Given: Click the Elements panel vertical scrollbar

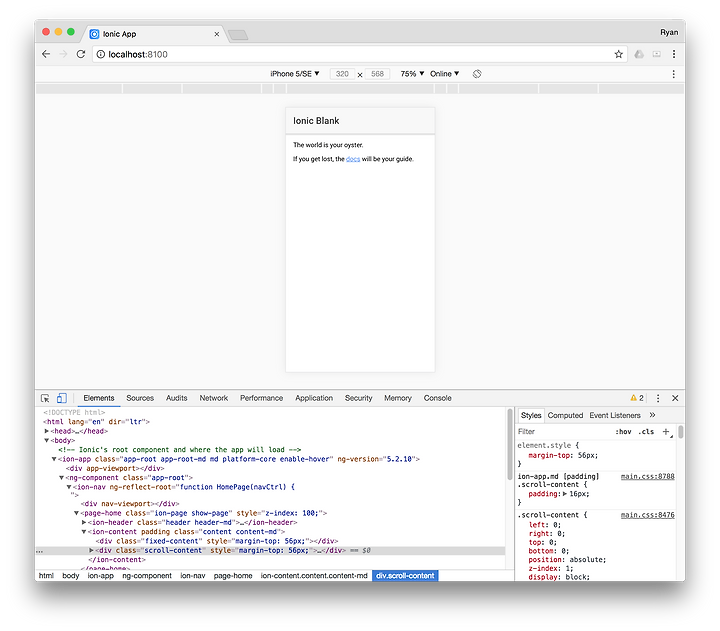Looking at the screenshot, I should 510,444.
